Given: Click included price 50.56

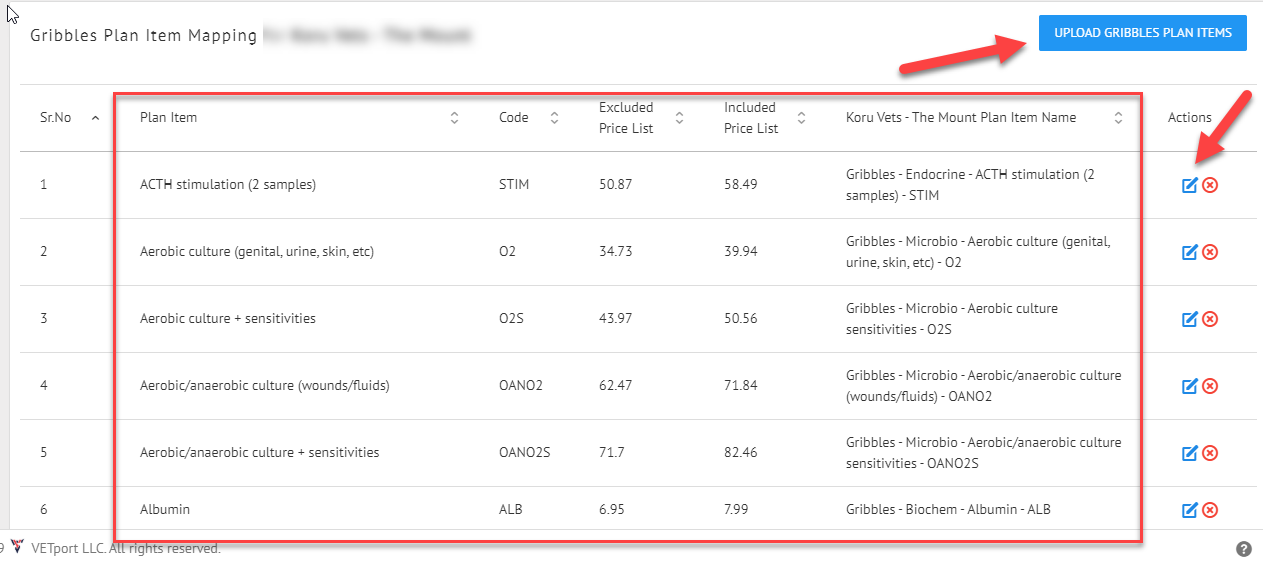Looking at the screenshot, I should click(741, 319).
